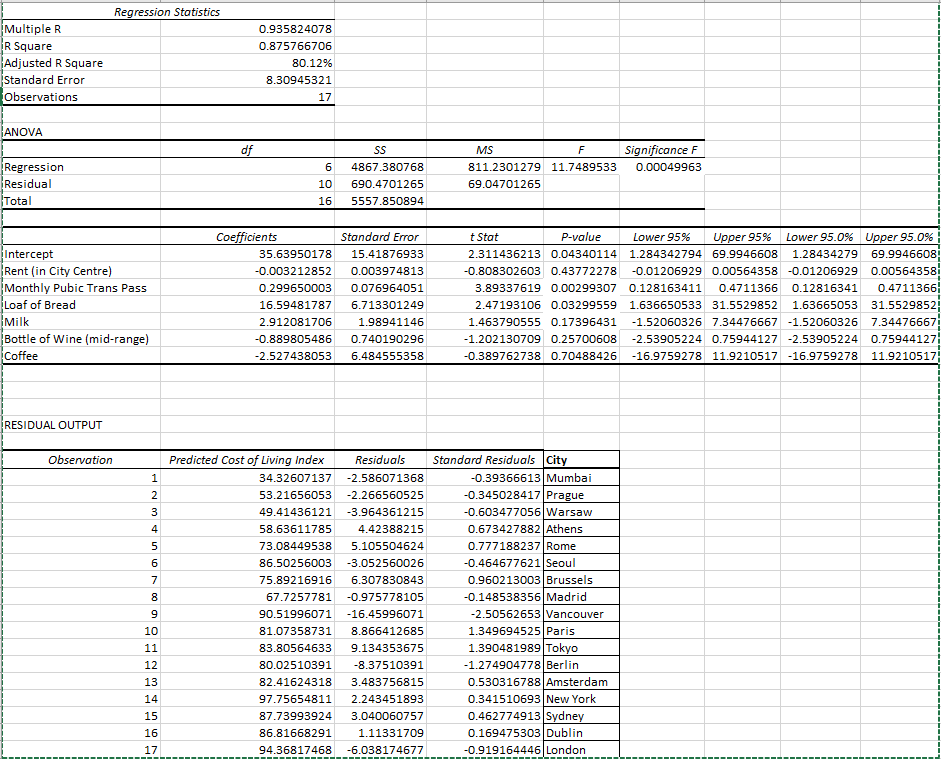The width and height of the screenshot is (941, 759).
Task: Select the F value 11.7489533
Action: (x=582, y=167)
